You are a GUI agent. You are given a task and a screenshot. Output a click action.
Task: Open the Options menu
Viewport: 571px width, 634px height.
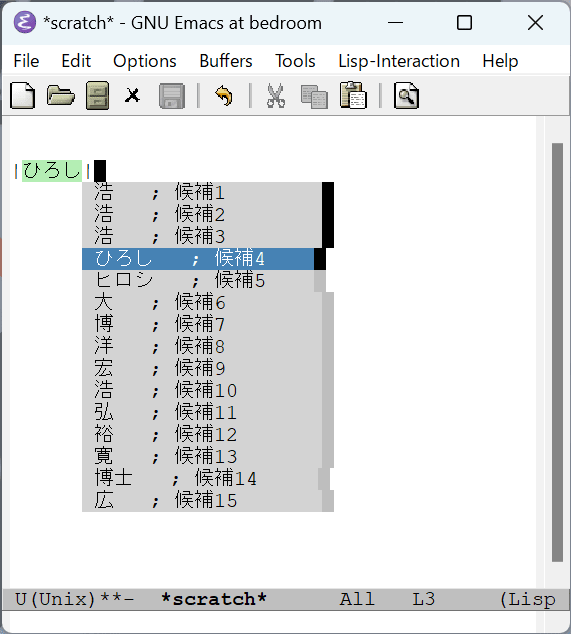[145, 61]
